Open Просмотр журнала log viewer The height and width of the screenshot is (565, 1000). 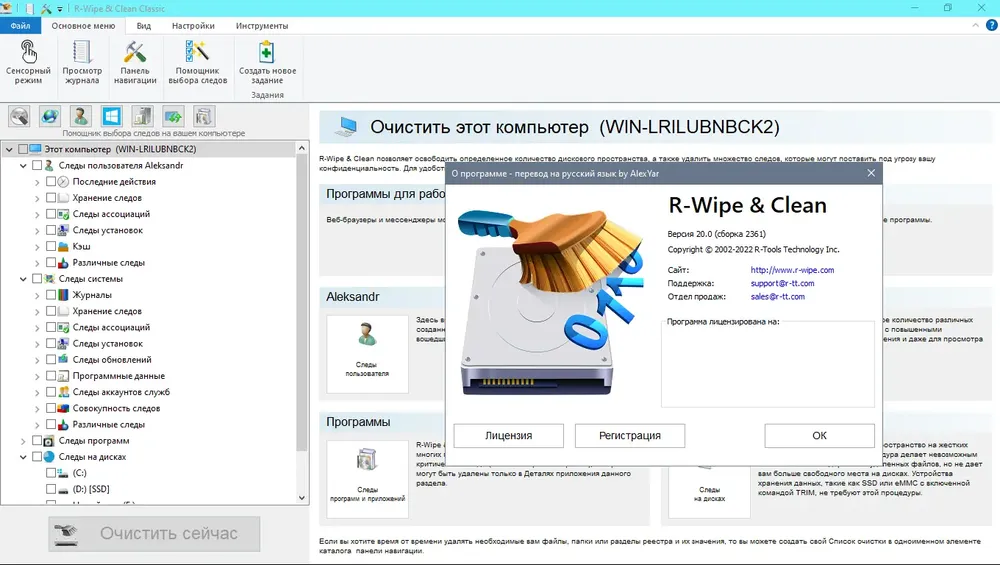pos(82,62)
